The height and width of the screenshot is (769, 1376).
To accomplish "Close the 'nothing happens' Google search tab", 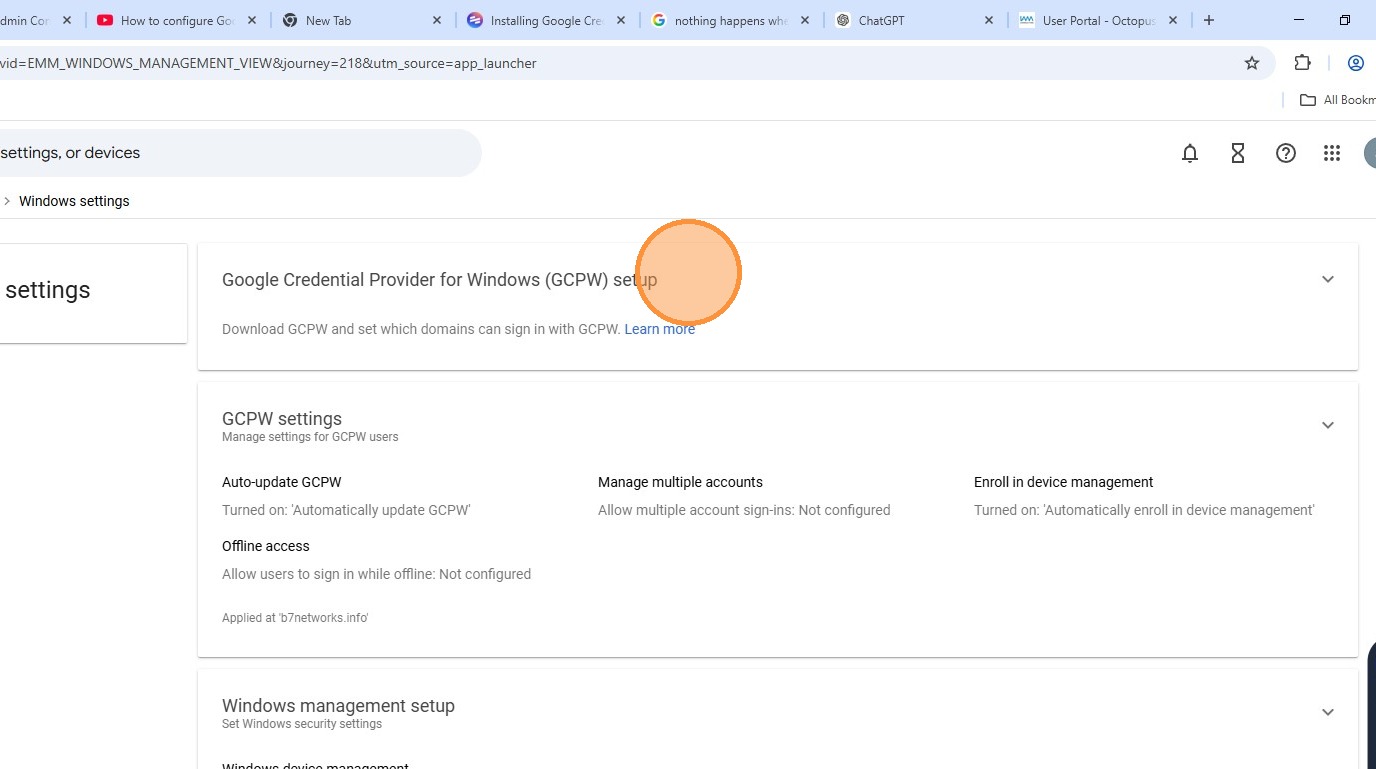I will pyautogui.click(x=805, y=20).
